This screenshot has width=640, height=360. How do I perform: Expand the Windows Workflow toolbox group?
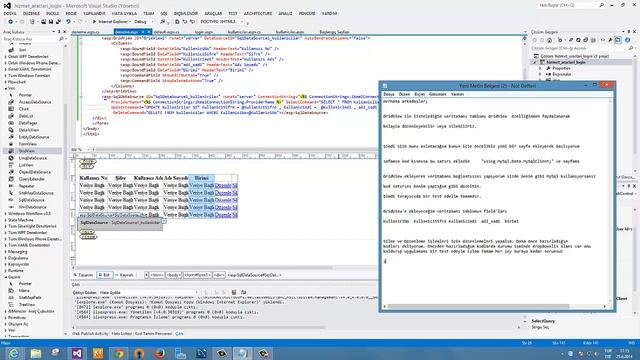[x=6, y=213]
